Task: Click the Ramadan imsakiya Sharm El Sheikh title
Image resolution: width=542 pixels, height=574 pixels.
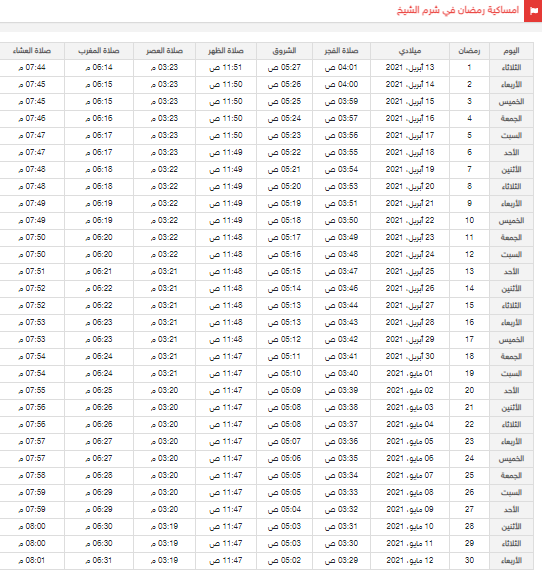Action: 458,10
